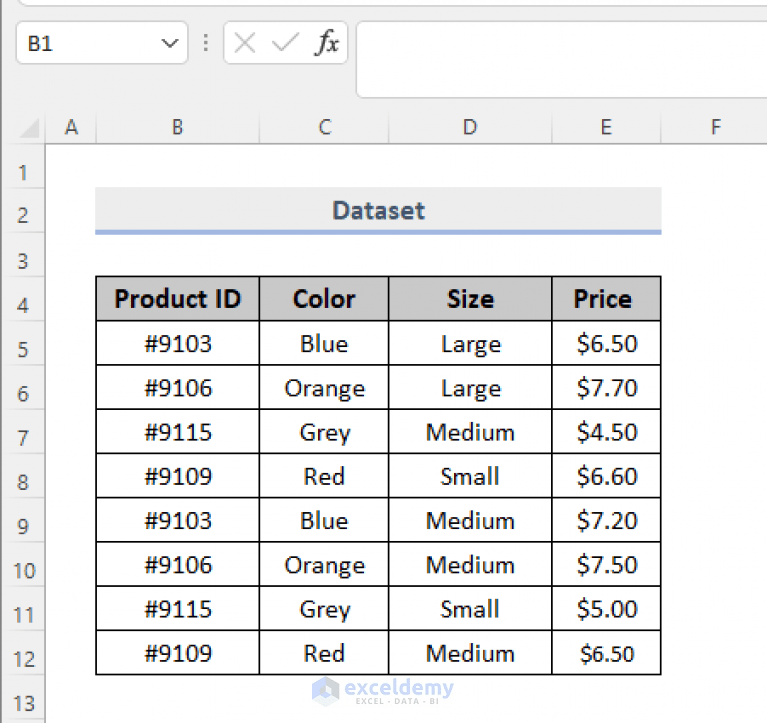Click the Color header cell

tap(324, 298)
